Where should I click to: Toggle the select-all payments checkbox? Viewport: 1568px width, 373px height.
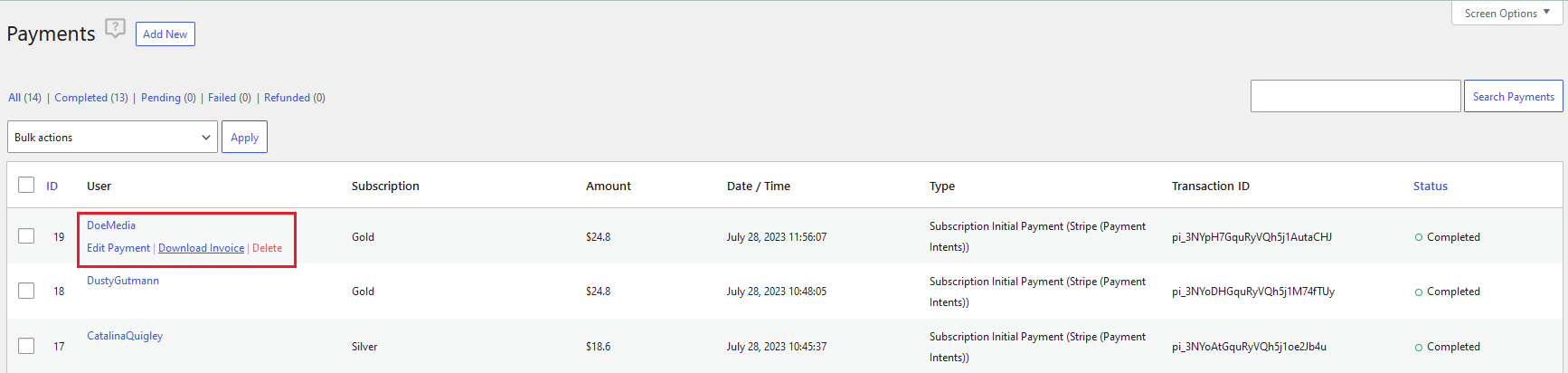[x=26, y=186]
